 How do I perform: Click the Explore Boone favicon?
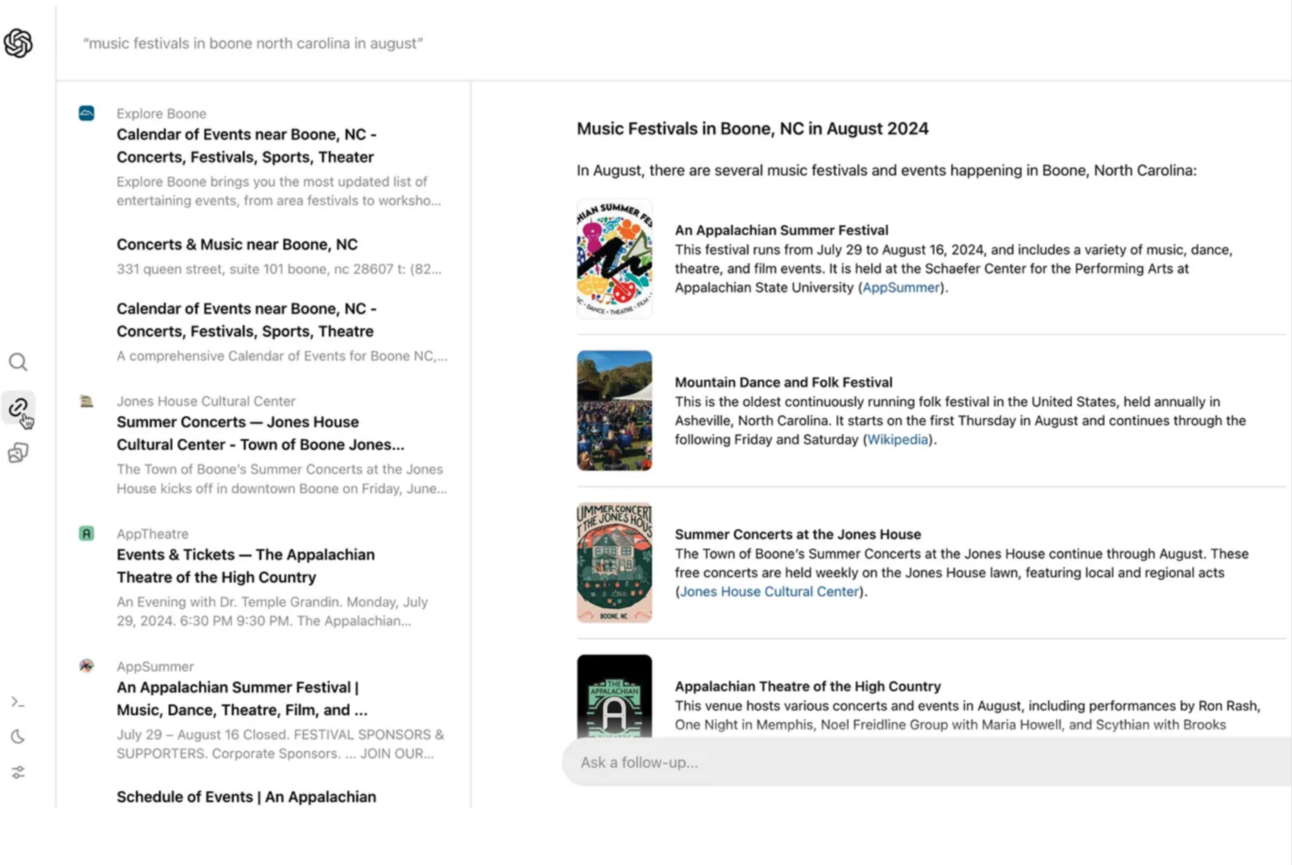coord(87,113)
